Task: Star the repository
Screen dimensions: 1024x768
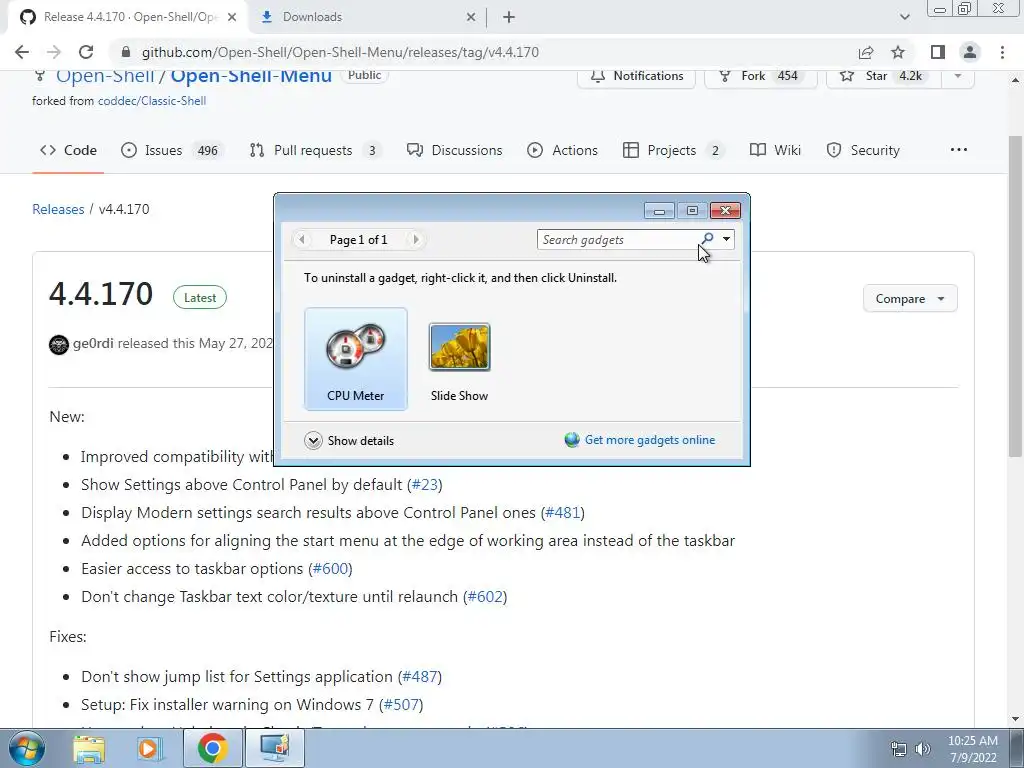Action: point(884,76)
